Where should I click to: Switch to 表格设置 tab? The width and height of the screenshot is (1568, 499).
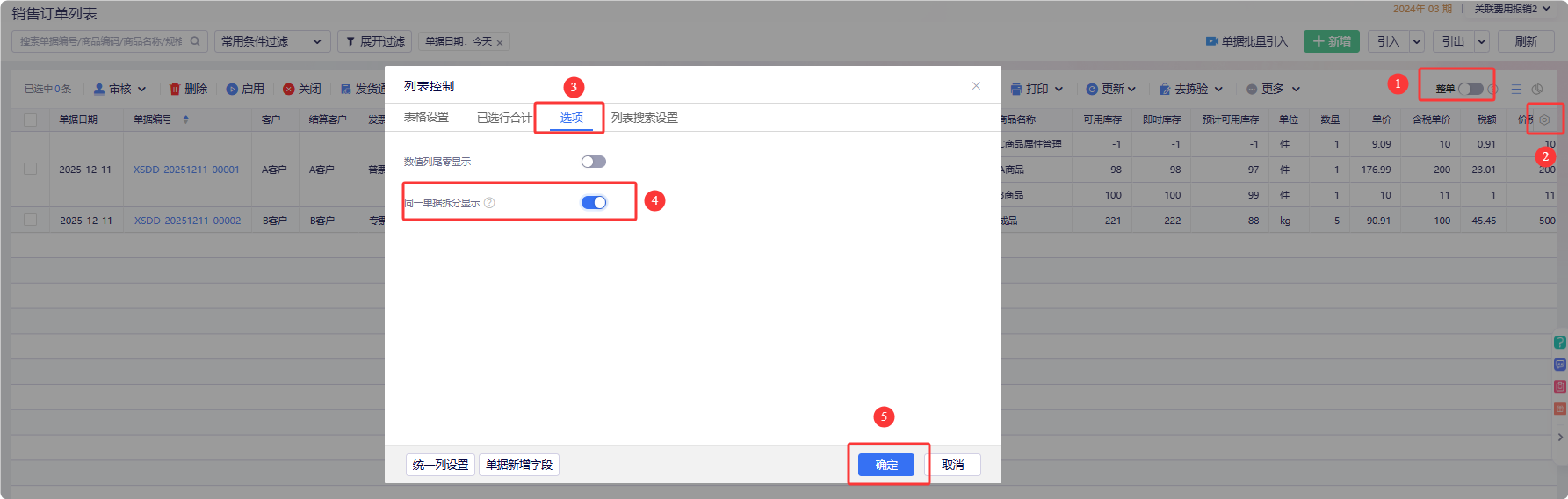[x=426, y=117]
